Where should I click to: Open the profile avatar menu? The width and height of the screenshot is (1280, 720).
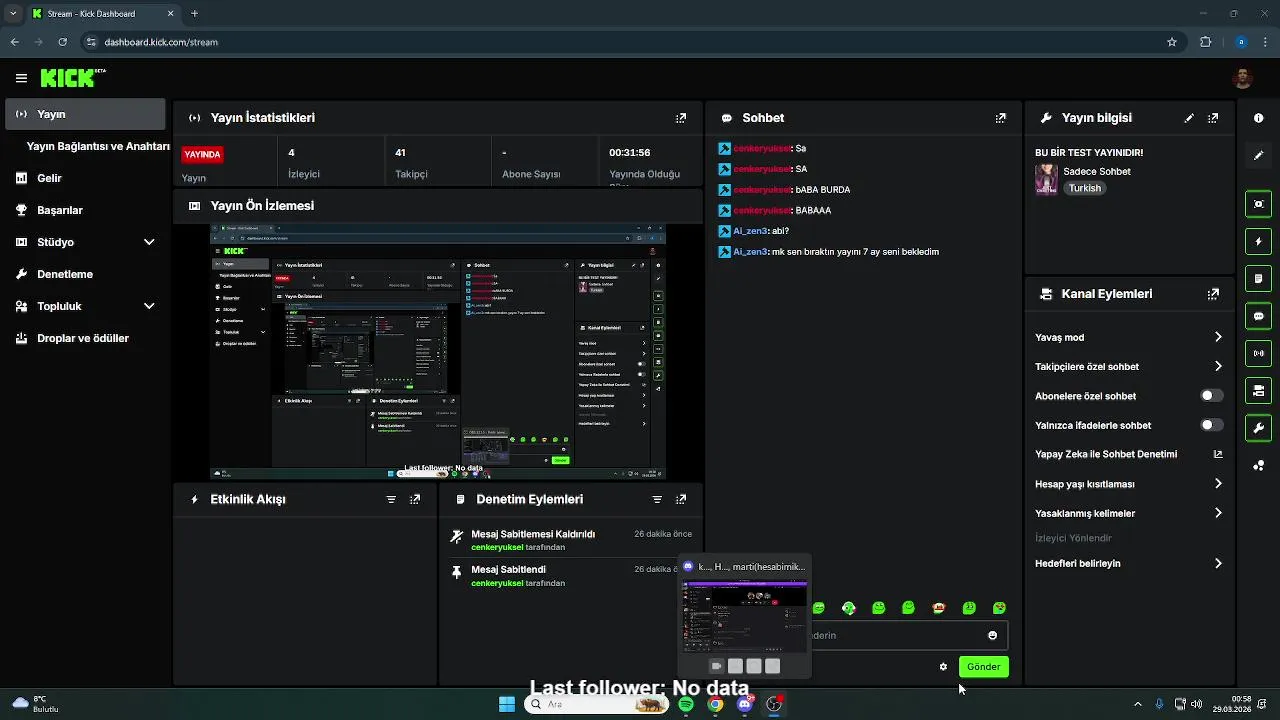tap(1243, 78)
